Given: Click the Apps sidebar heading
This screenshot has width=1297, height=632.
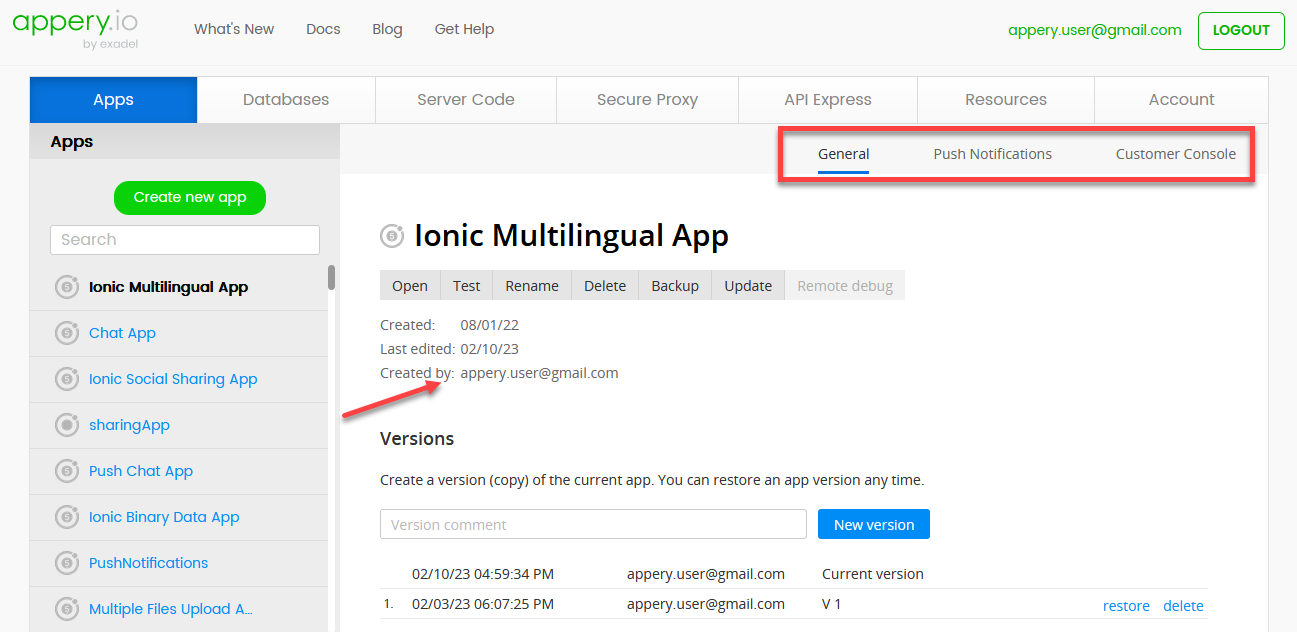Looking at the screenshot, I should tap(72, 142).
